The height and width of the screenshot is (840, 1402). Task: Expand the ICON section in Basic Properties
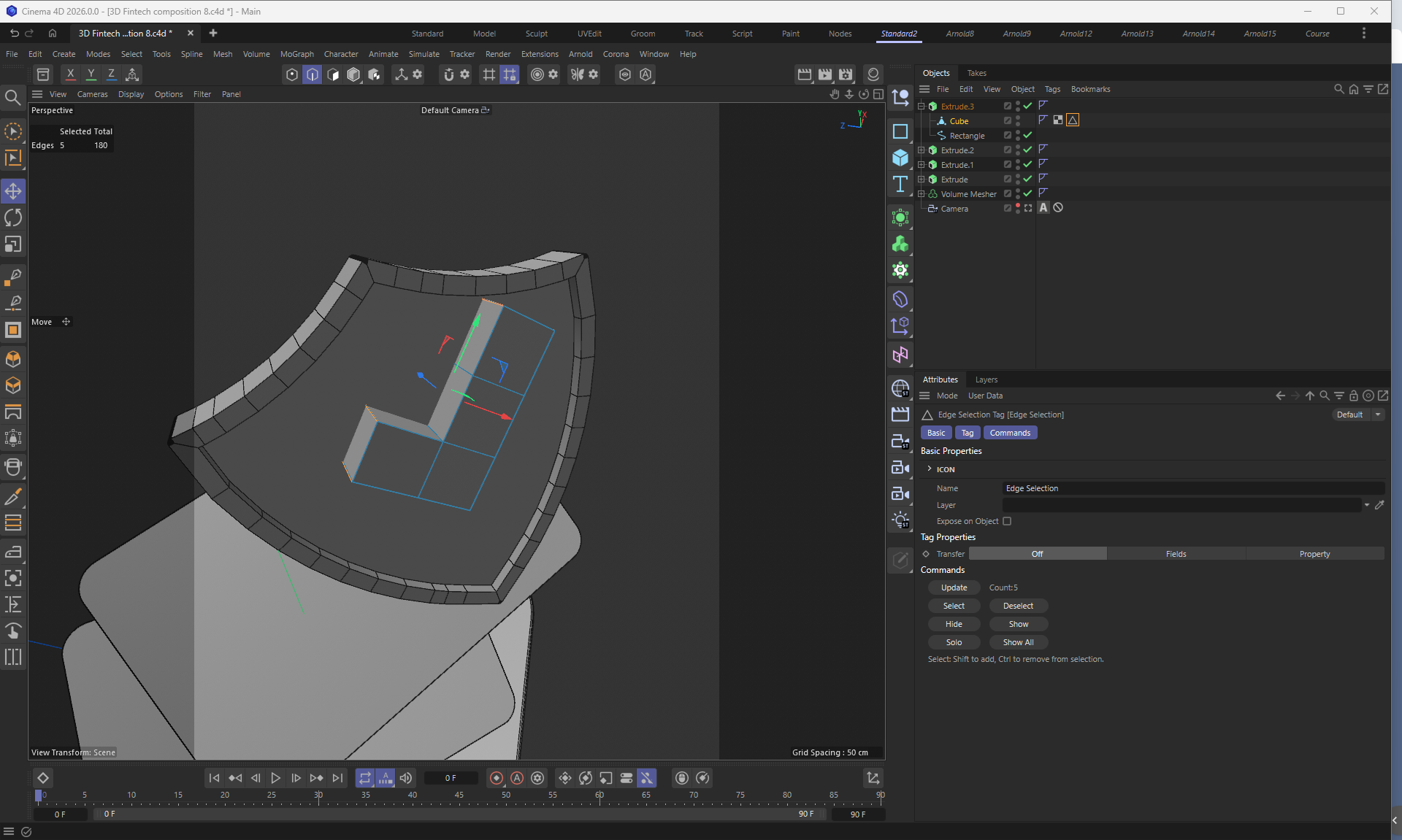click(x=930, y=469)
